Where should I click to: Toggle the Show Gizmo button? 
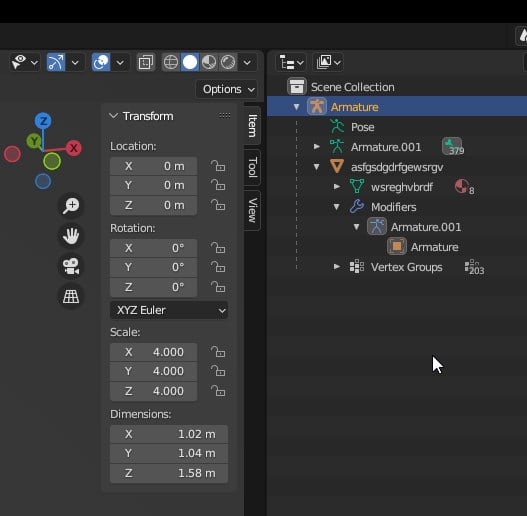(56, 62)
